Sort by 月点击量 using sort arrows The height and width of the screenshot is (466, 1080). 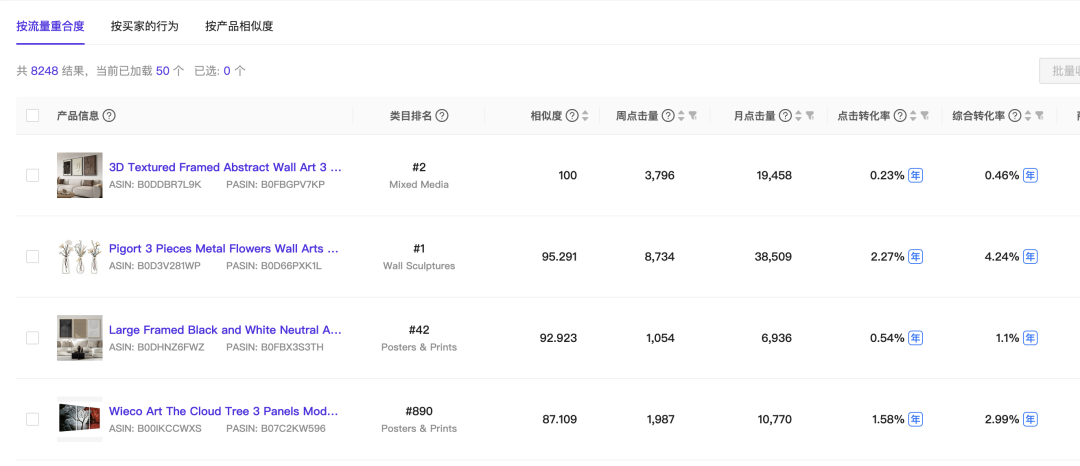click(798, 116)
